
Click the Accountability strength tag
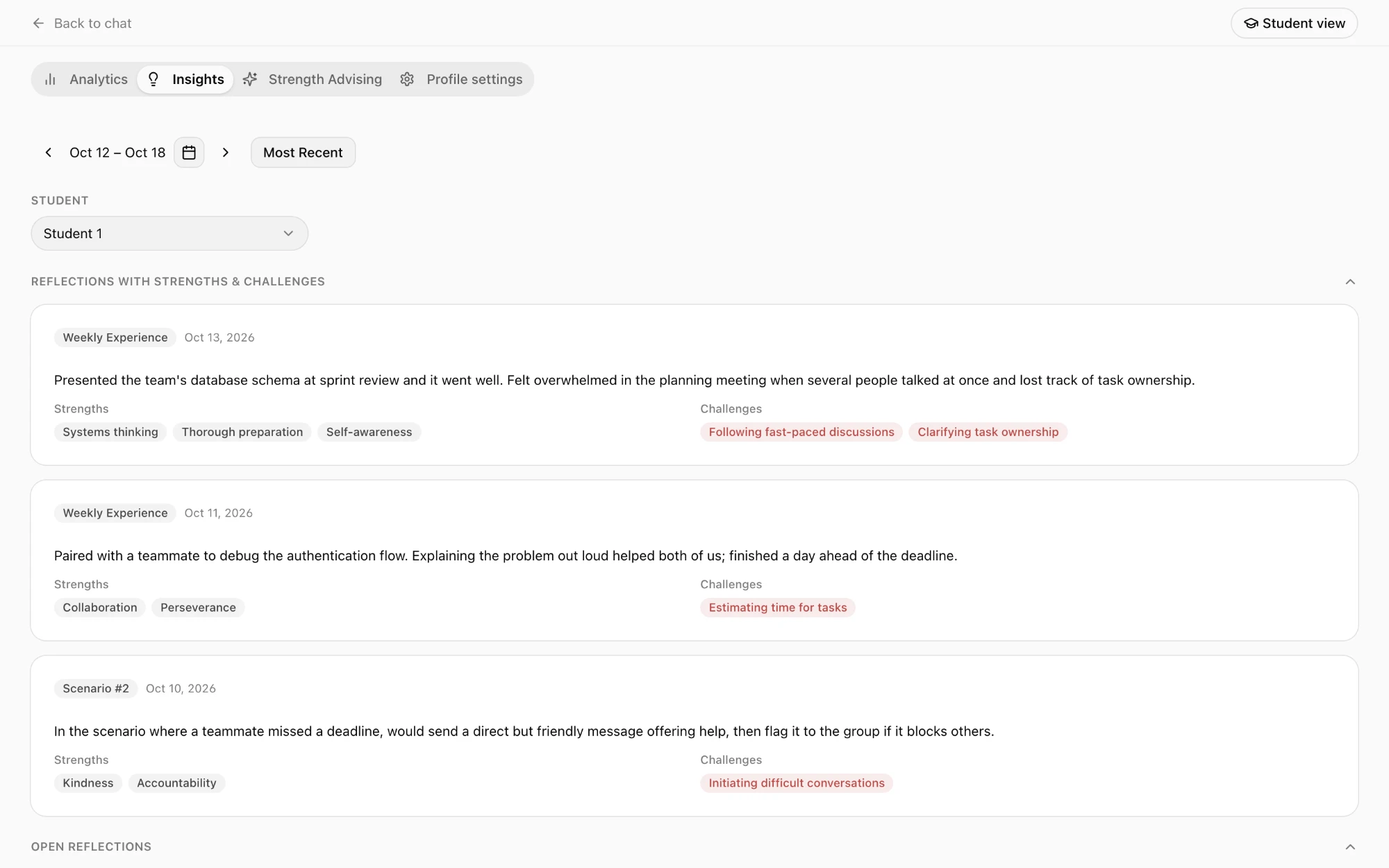coord(176,783)
